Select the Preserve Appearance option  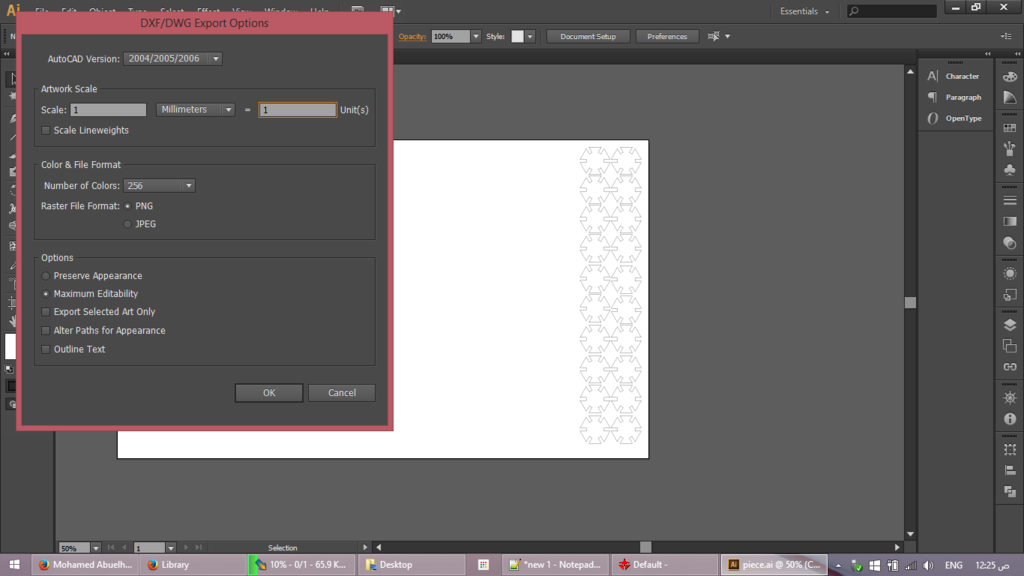click(46, 276)
